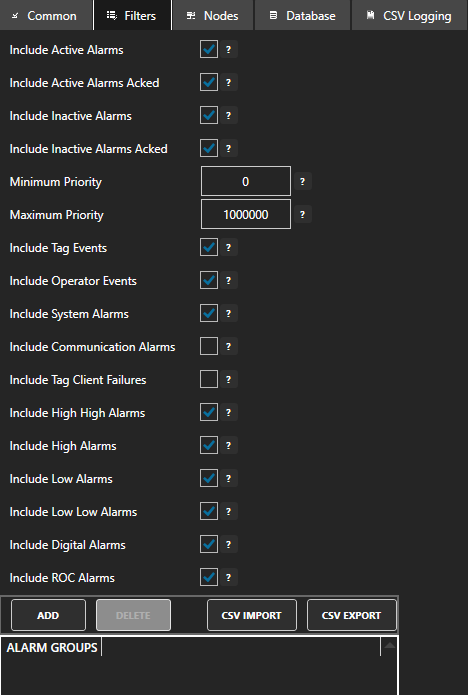Uncheck Include Active Alarms Acked checkbox
Image resolution: width=468 pixels, height=695 pixels.
(x=209, y=82)
